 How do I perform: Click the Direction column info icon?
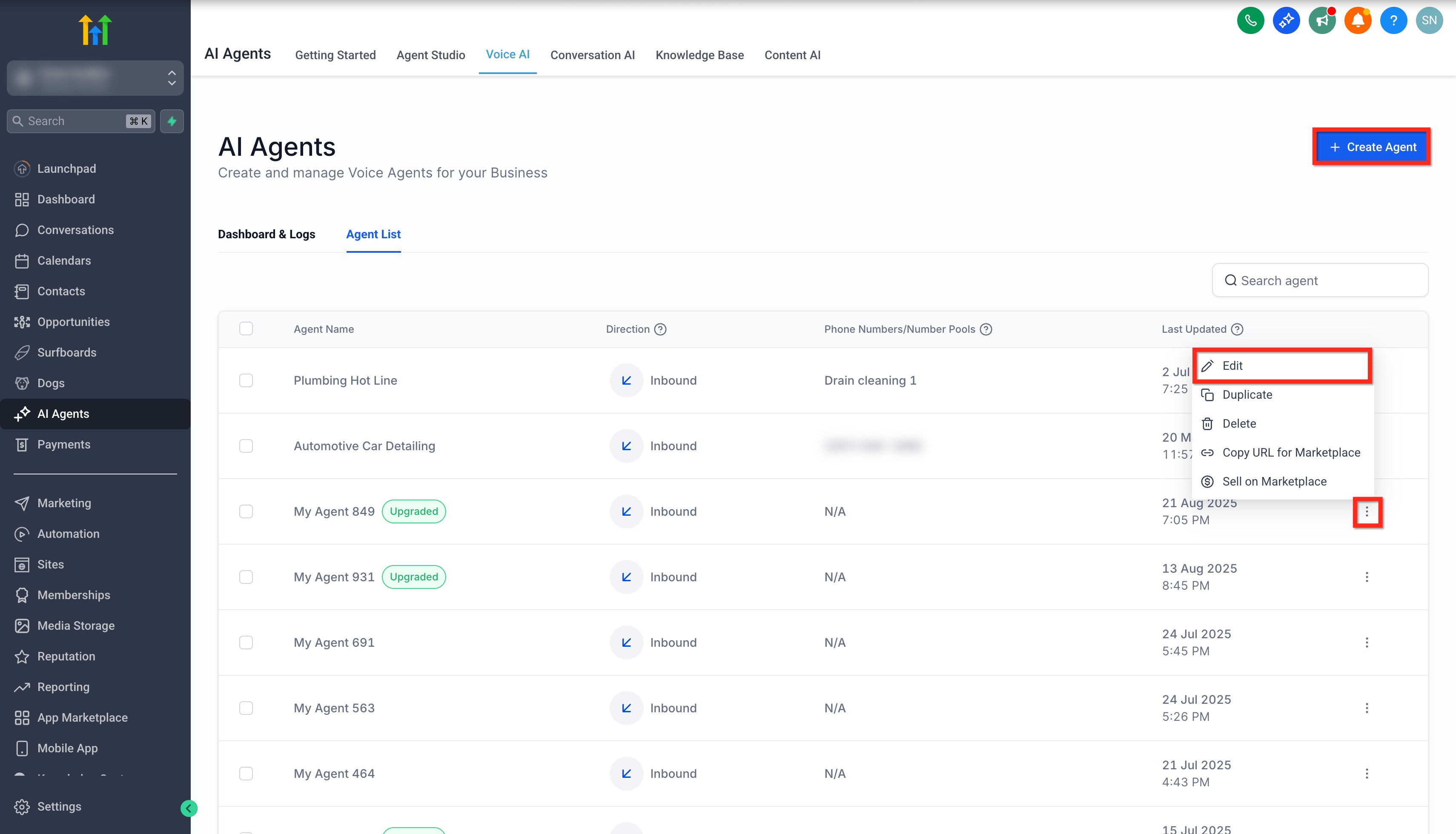pos(660,329)
